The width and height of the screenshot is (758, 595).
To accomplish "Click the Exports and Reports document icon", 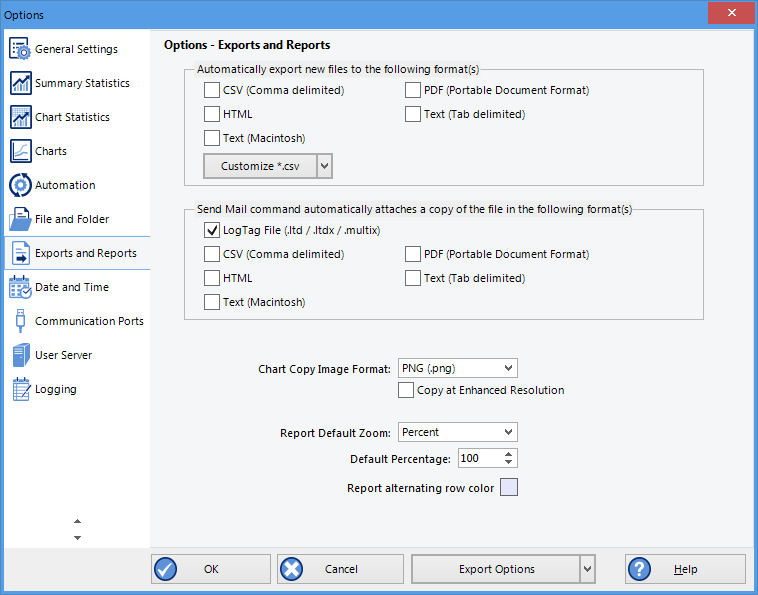I will (x=20, y=253).
